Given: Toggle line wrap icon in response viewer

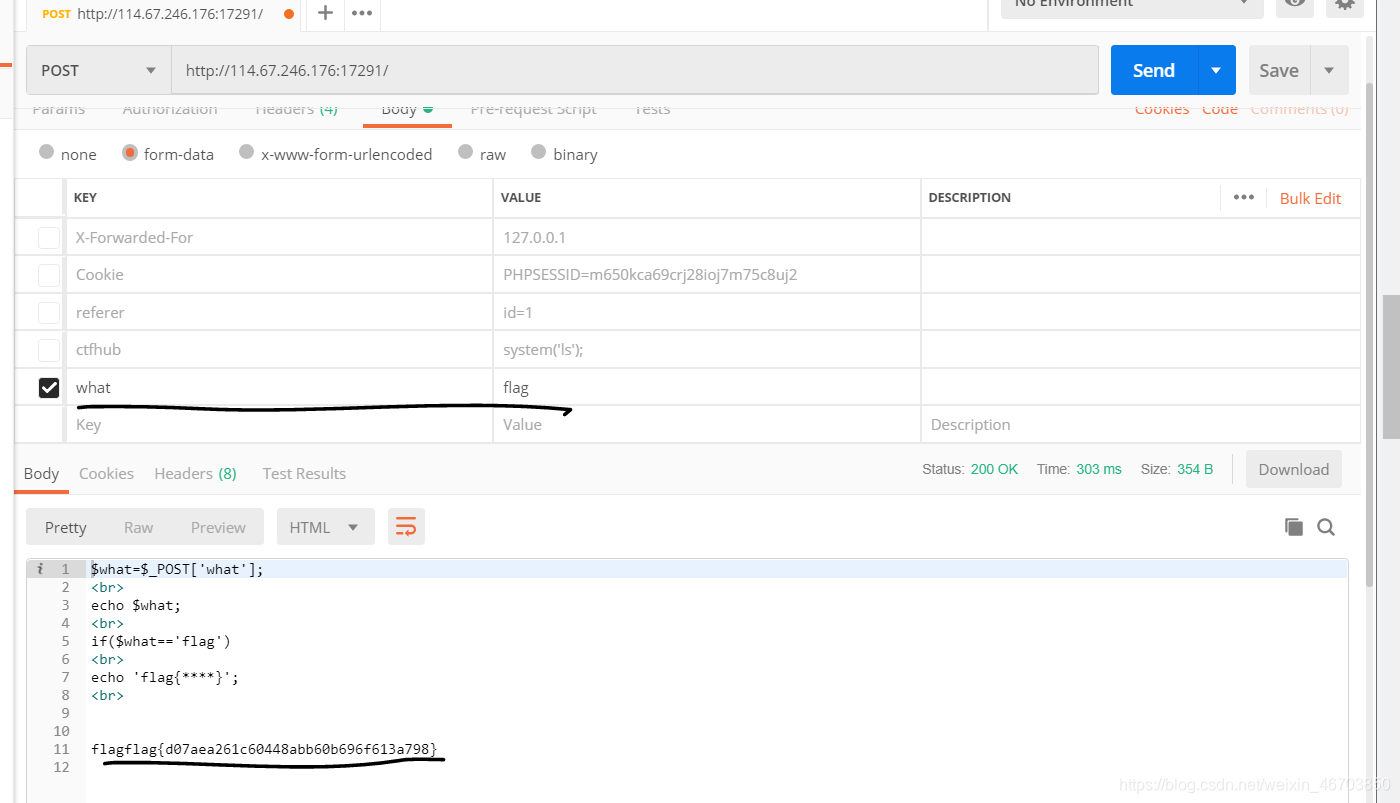Looking at the screenshot, I should click(x=406, y=527).
